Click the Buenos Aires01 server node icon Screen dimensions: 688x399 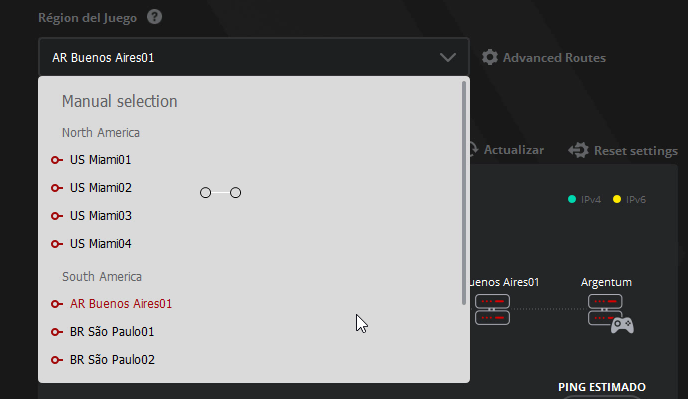[492, 309]
